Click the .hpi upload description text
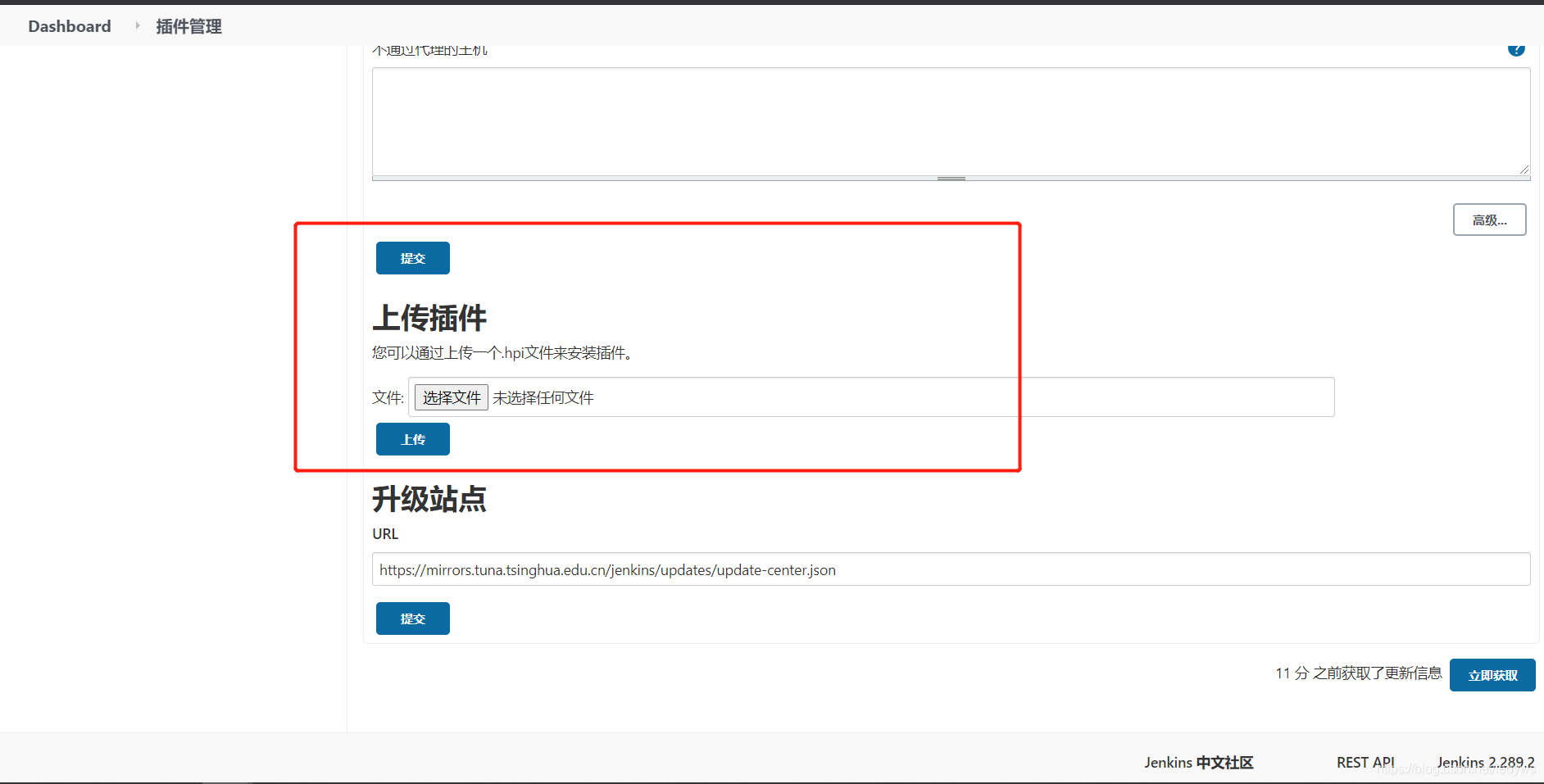Image resolution: width=1544 pixels, height=784 pixels. coord(502,353)
